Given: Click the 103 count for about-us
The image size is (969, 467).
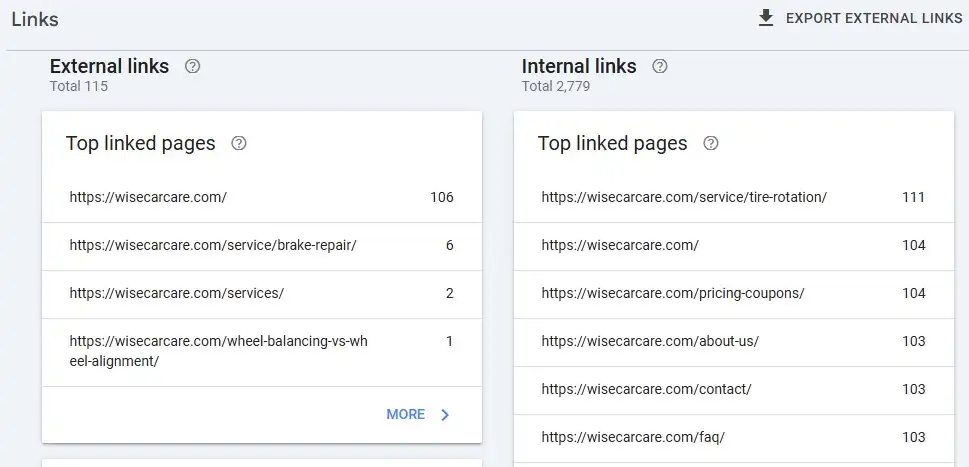Looking at the screenshot, I should (x=913, y=342).
